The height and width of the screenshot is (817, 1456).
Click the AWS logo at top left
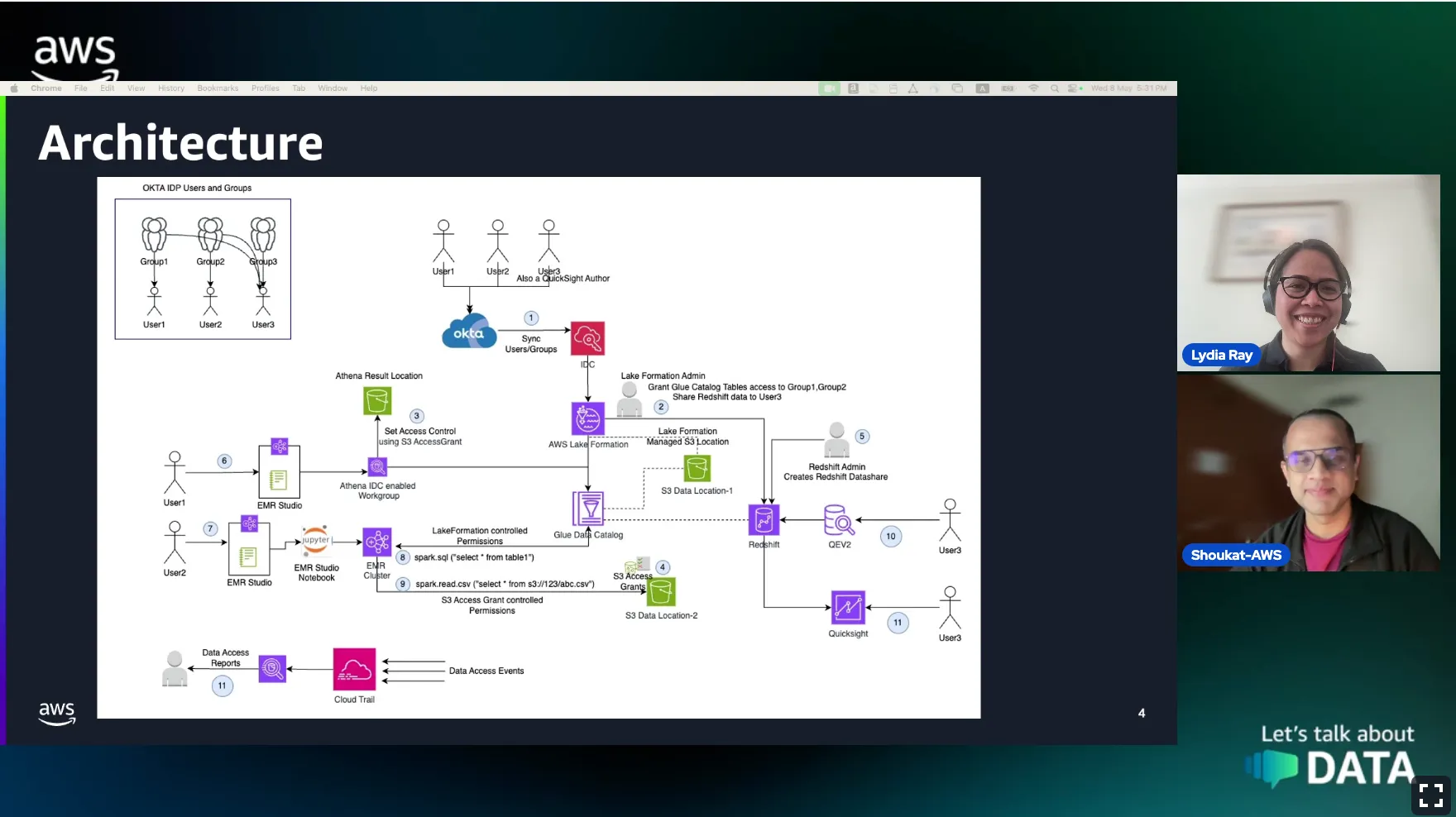[75, 56]
